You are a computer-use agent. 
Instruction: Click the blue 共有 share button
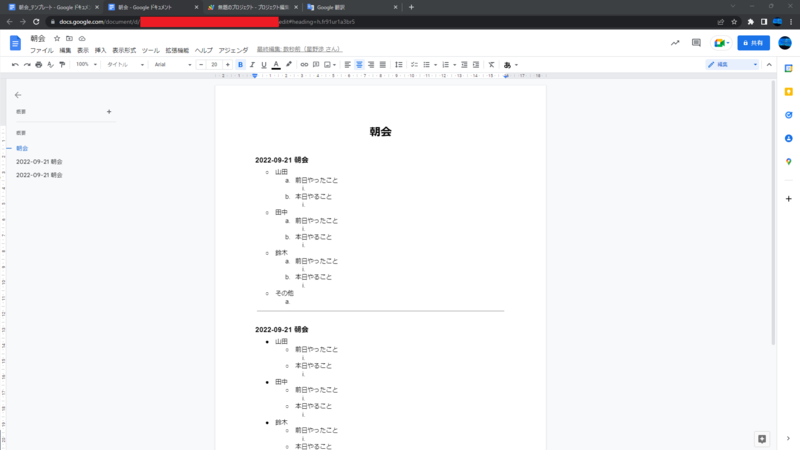pyautogui.click(x=754, y=43)
